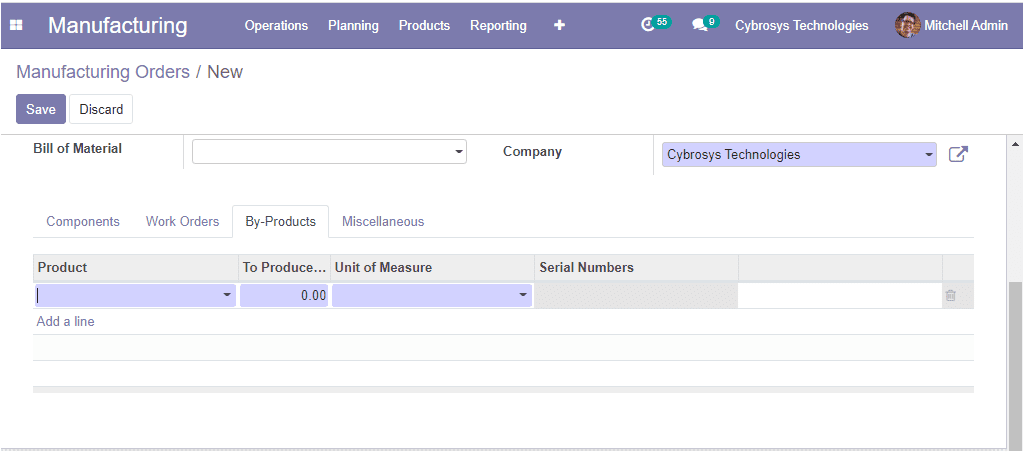Open Mitchell Admin user menu

(x=952, y=25)
